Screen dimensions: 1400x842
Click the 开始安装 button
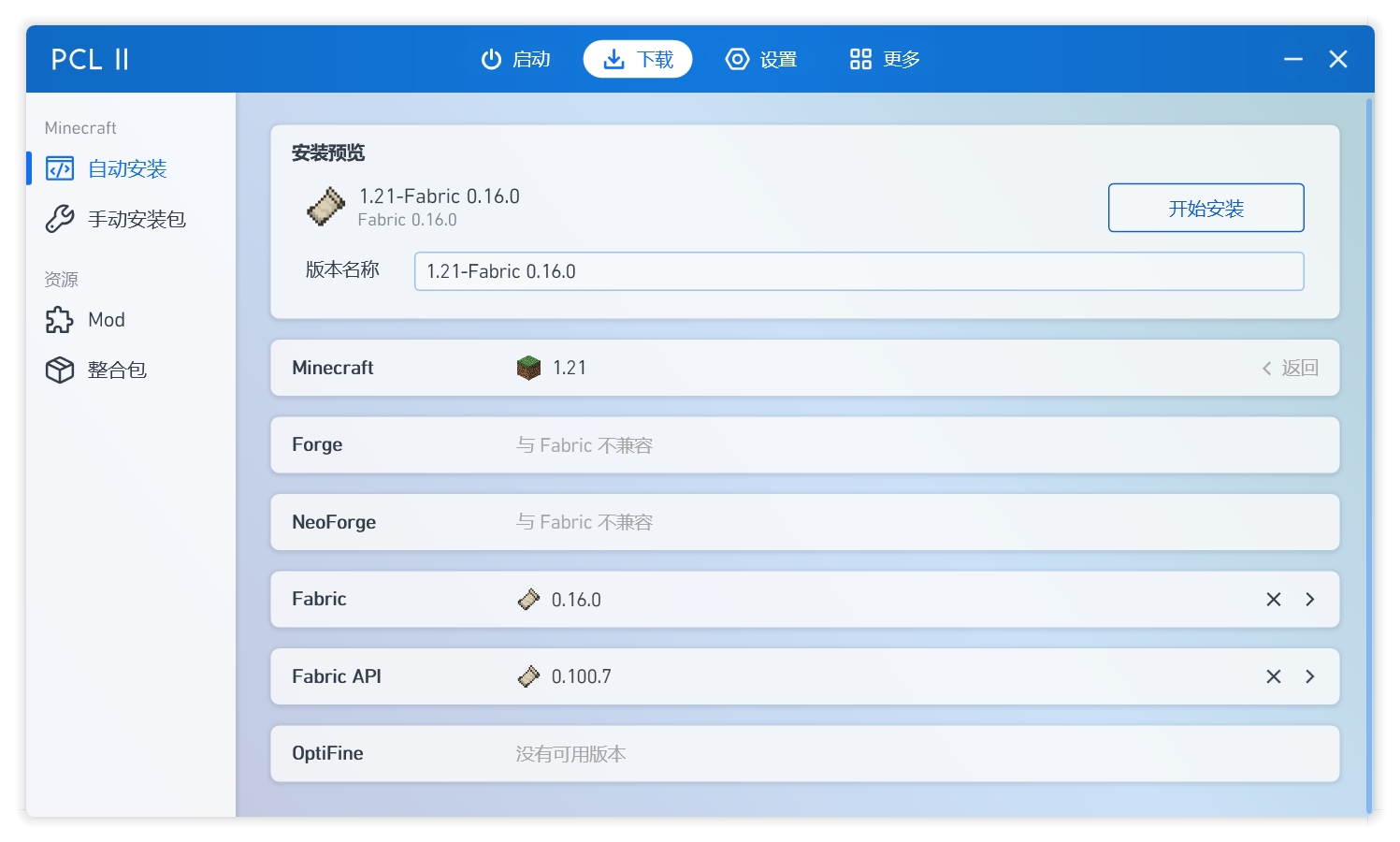1205,208
